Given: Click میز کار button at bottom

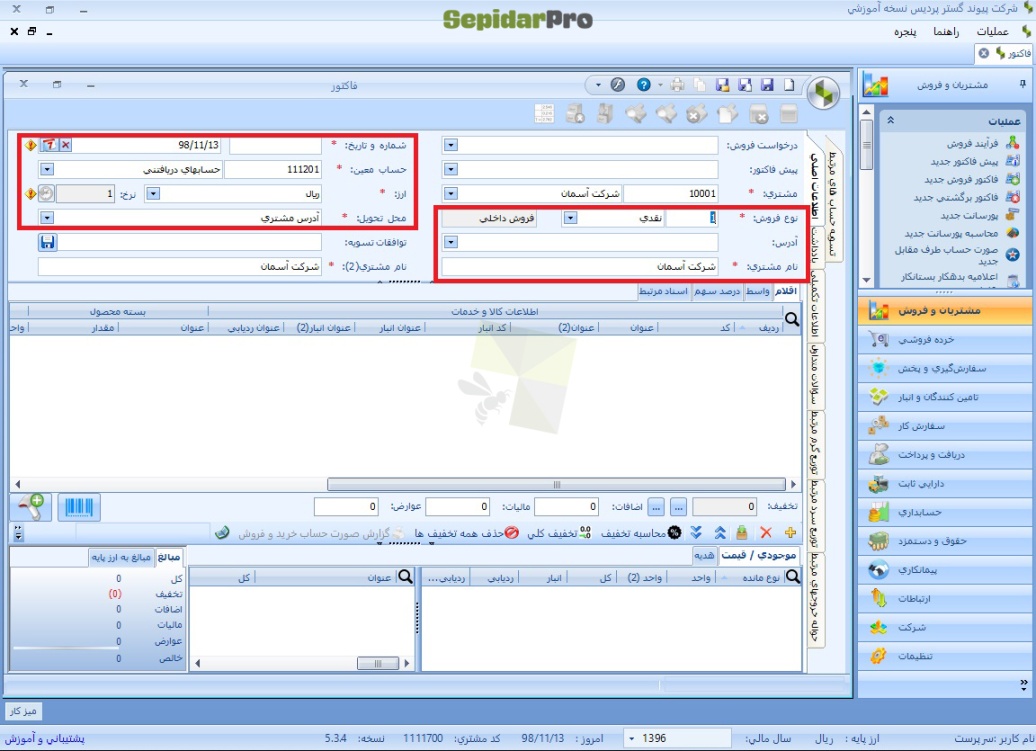Looking at the screenshot, I should 23,711.
